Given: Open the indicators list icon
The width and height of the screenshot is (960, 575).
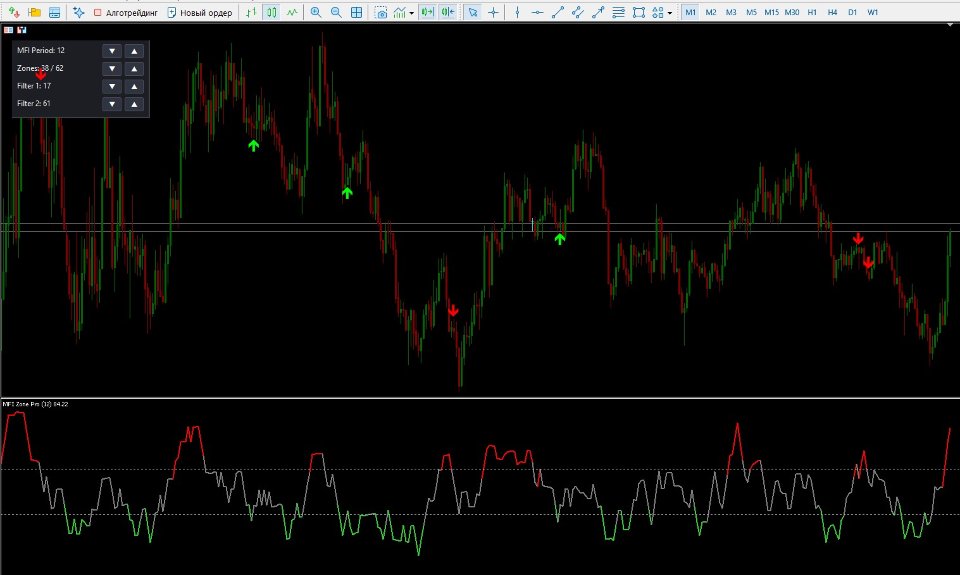Looking at the screenshot, I should point(400,12).
